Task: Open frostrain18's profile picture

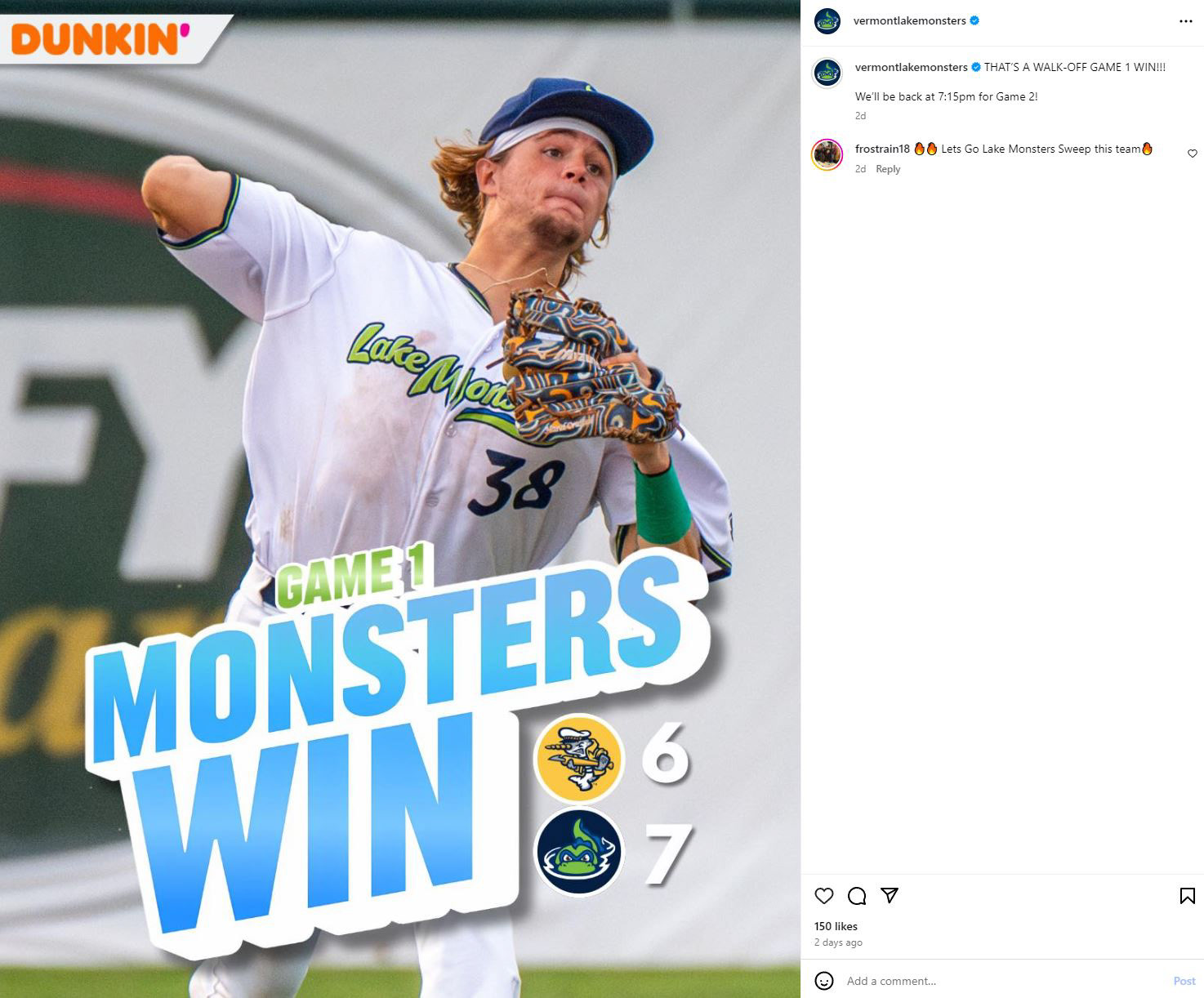Action: click(x=827, y=154)
